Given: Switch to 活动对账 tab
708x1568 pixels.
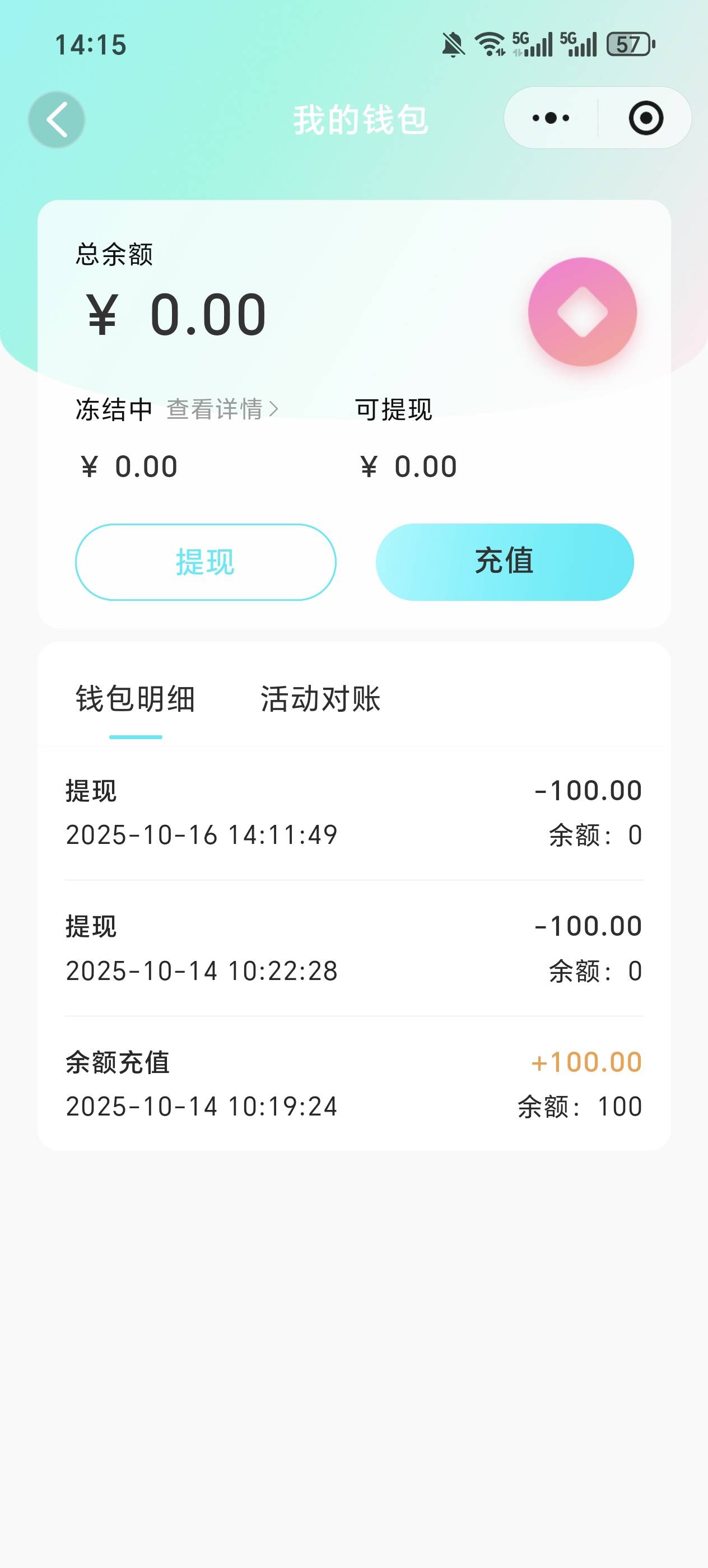Looking at the screenshot, I should [x=320, y=699].
